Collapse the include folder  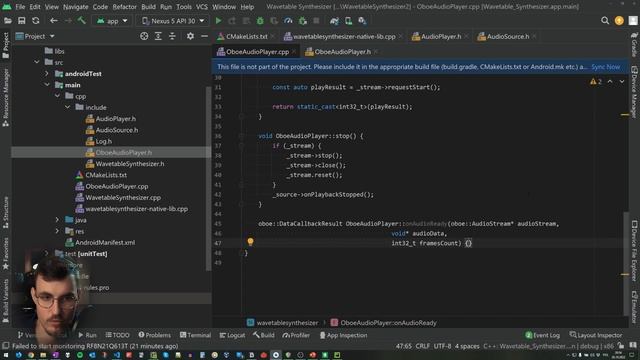pos(67,107)
